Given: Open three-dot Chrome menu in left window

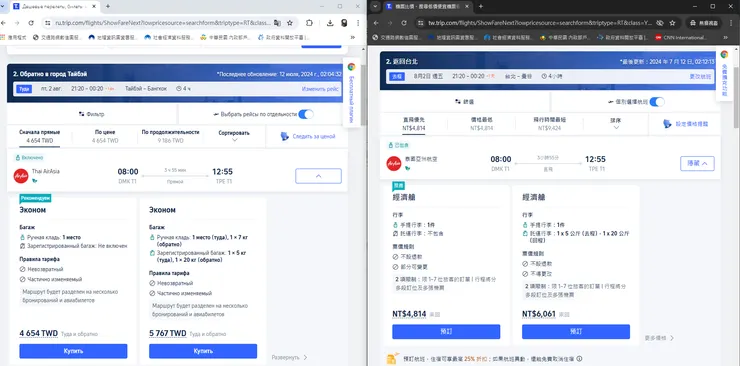Looking at the screenshot, I should coord(358,23).
